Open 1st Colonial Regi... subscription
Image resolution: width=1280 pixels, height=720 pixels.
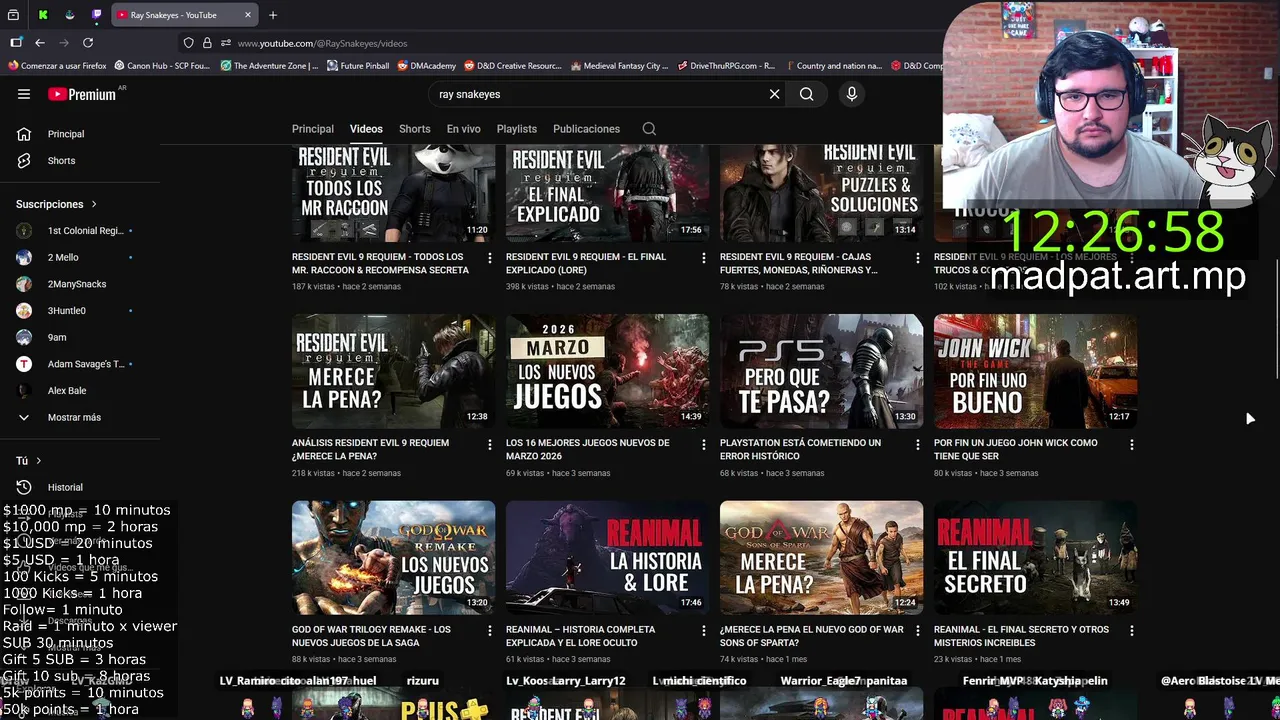(80, 231)
